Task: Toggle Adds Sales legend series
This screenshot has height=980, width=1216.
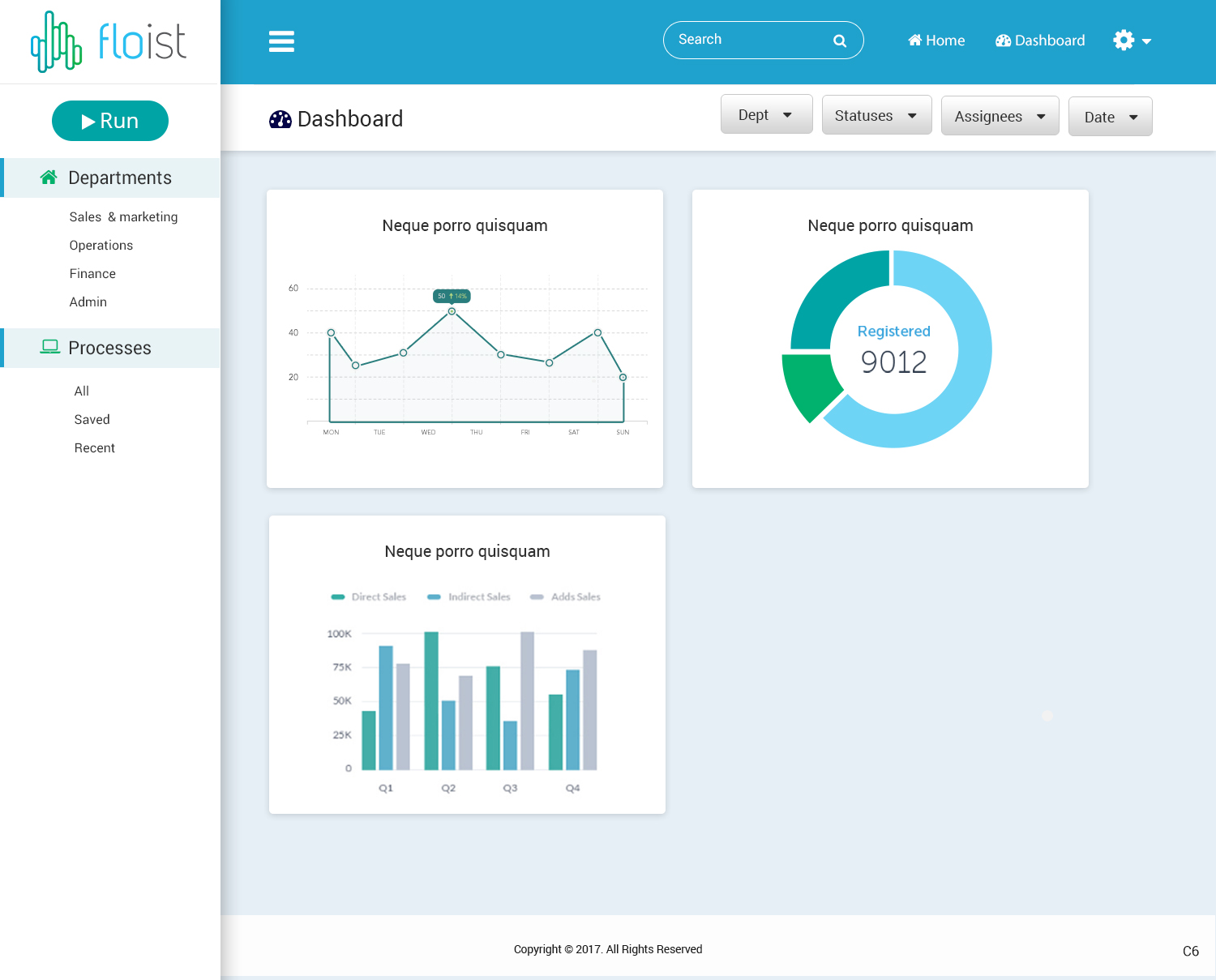Action: [x=566, y=597]
